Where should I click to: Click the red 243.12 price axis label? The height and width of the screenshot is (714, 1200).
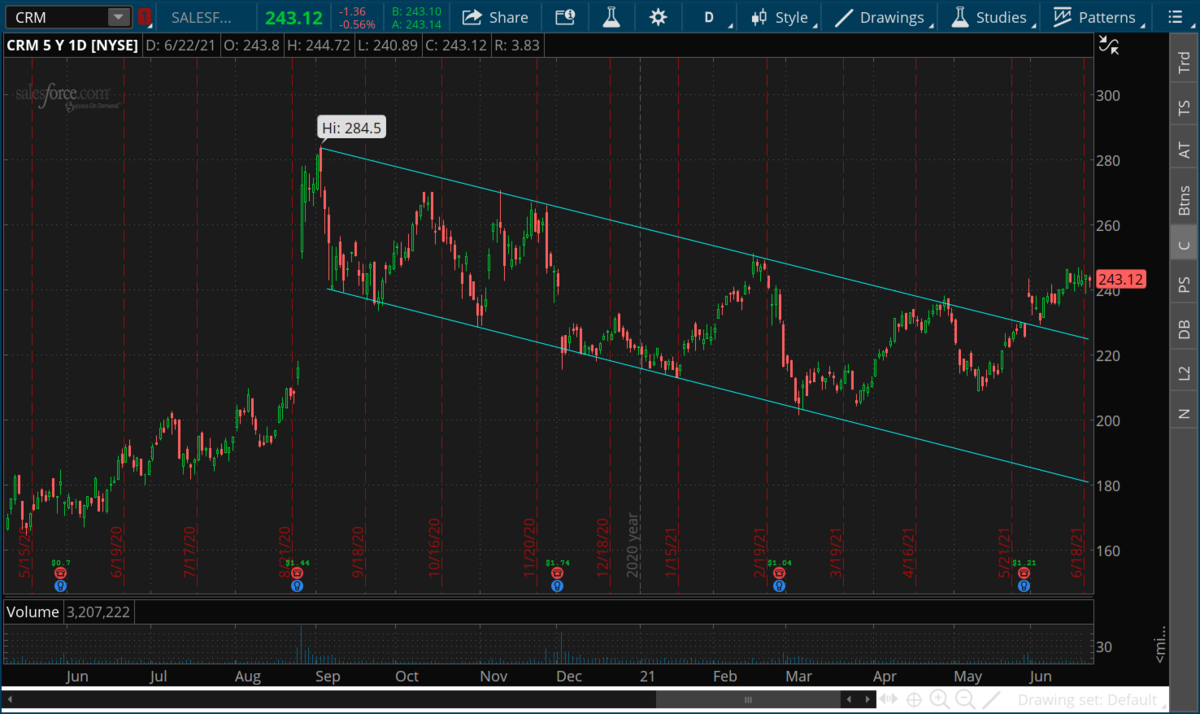[x=1121, y=279]
